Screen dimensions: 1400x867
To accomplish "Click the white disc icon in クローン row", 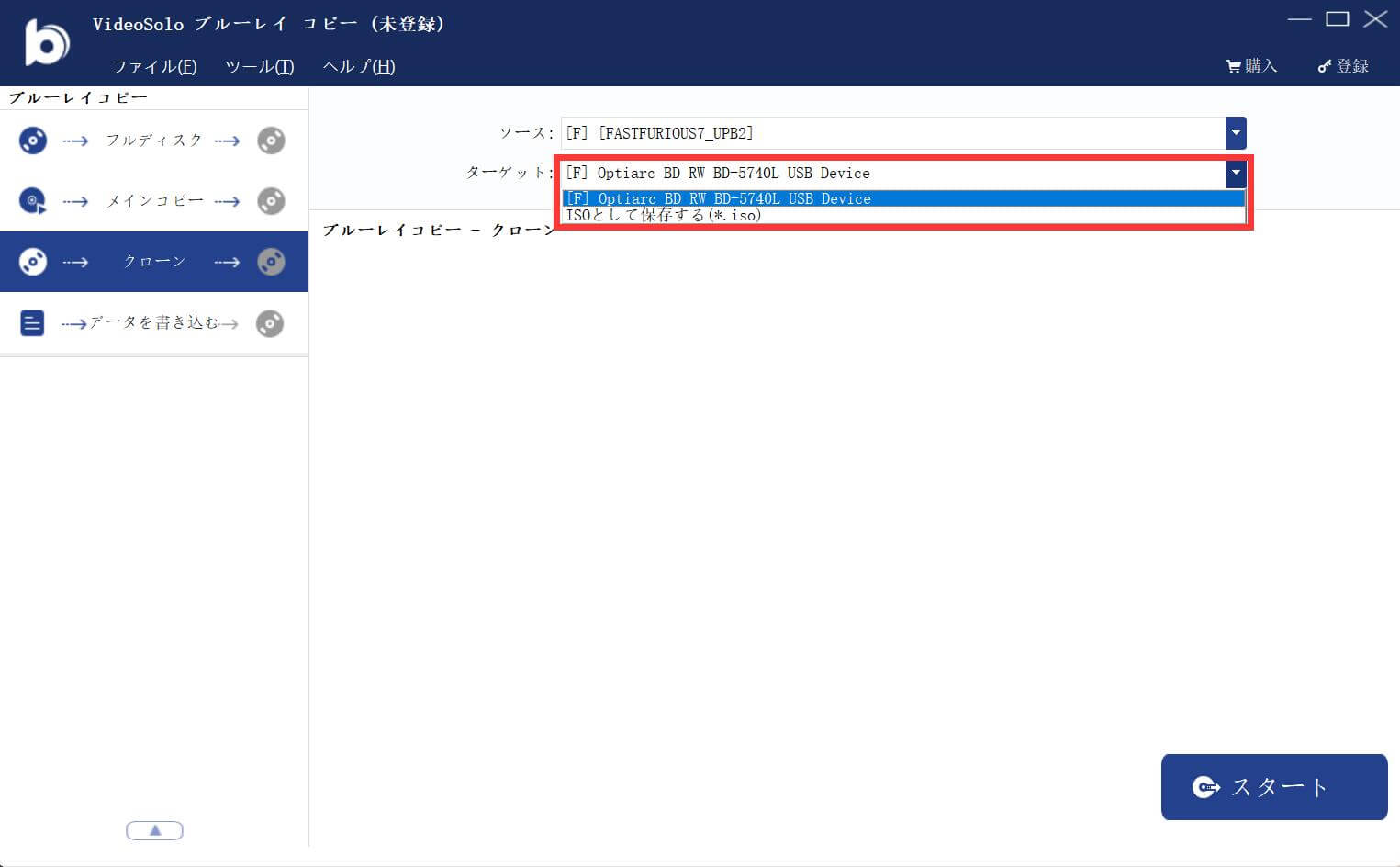I will (33, 262).
